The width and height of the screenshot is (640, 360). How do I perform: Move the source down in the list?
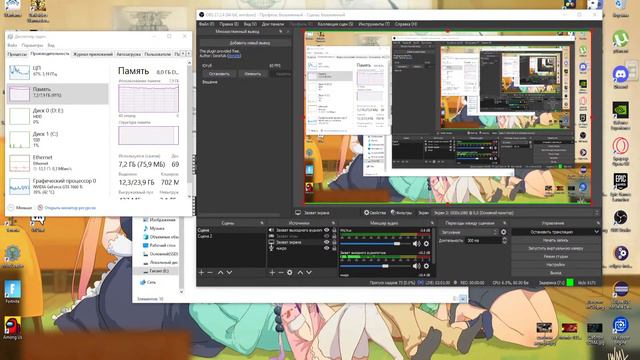click(x=309, y=272)
